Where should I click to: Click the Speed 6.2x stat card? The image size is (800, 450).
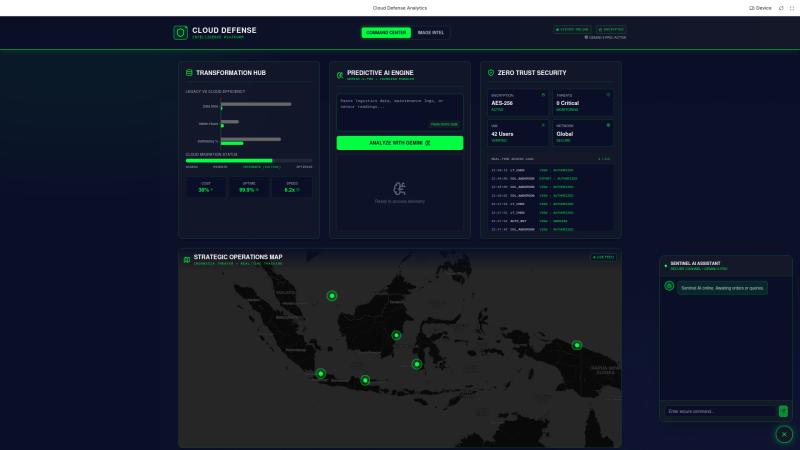click(292, 187)
